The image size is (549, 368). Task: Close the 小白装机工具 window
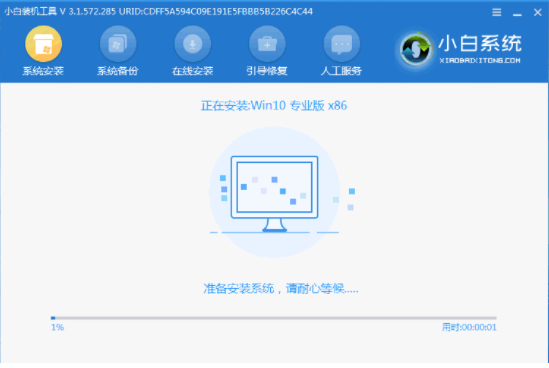click(538, 13)
